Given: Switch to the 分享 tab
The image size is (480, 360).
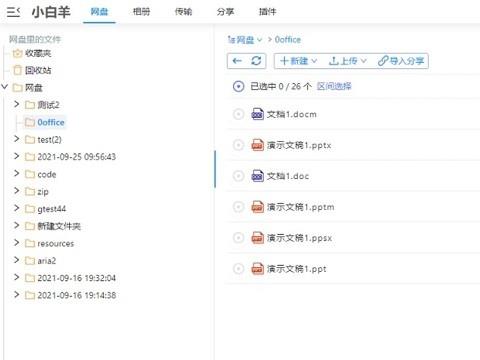Looking at the screenshot, I should pos(225,12).
